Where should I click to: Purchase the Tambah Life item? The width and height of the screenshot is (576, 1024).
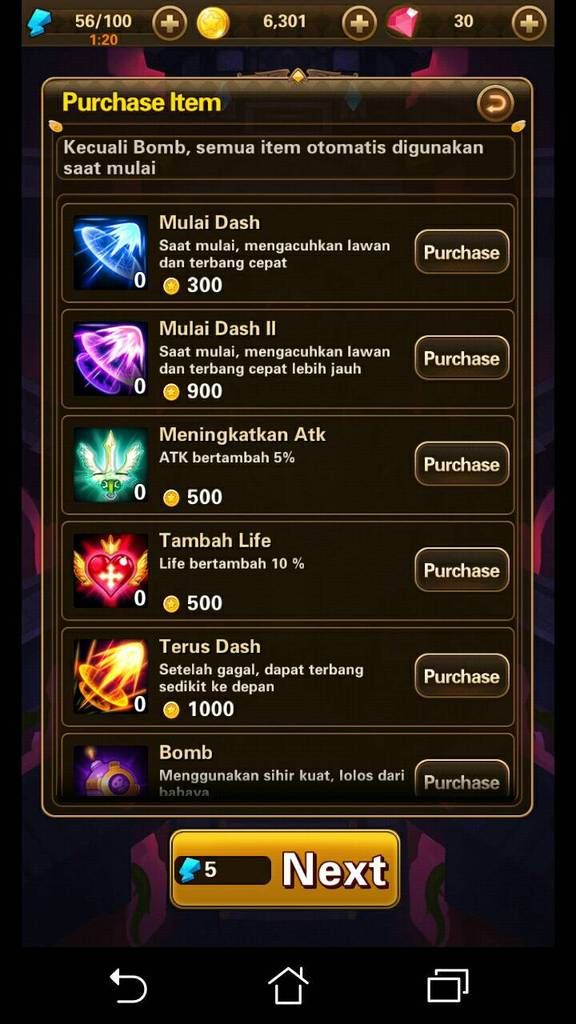point(462,569)
